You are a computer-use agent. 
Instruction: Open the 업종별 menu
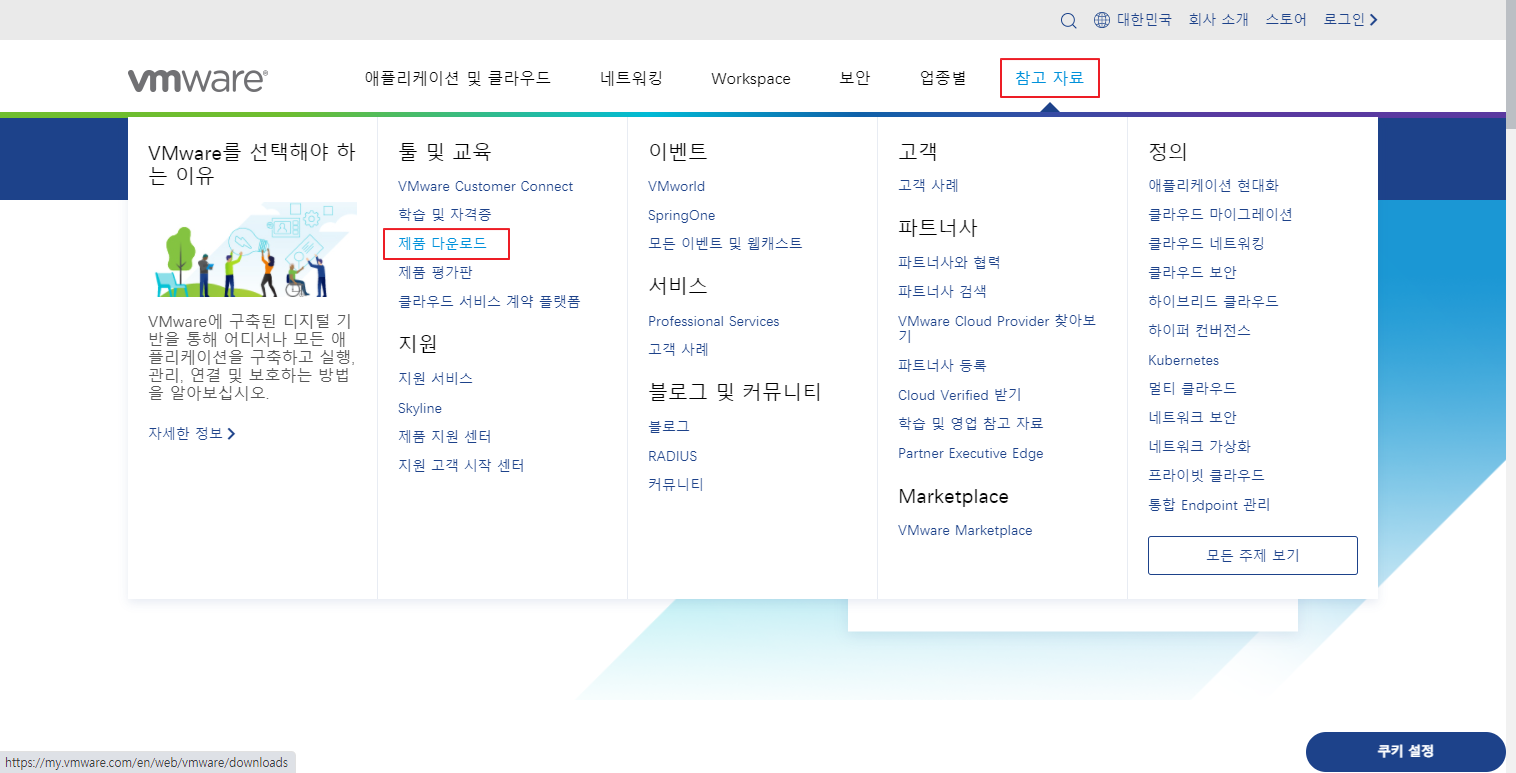click(x=943, y=78)
